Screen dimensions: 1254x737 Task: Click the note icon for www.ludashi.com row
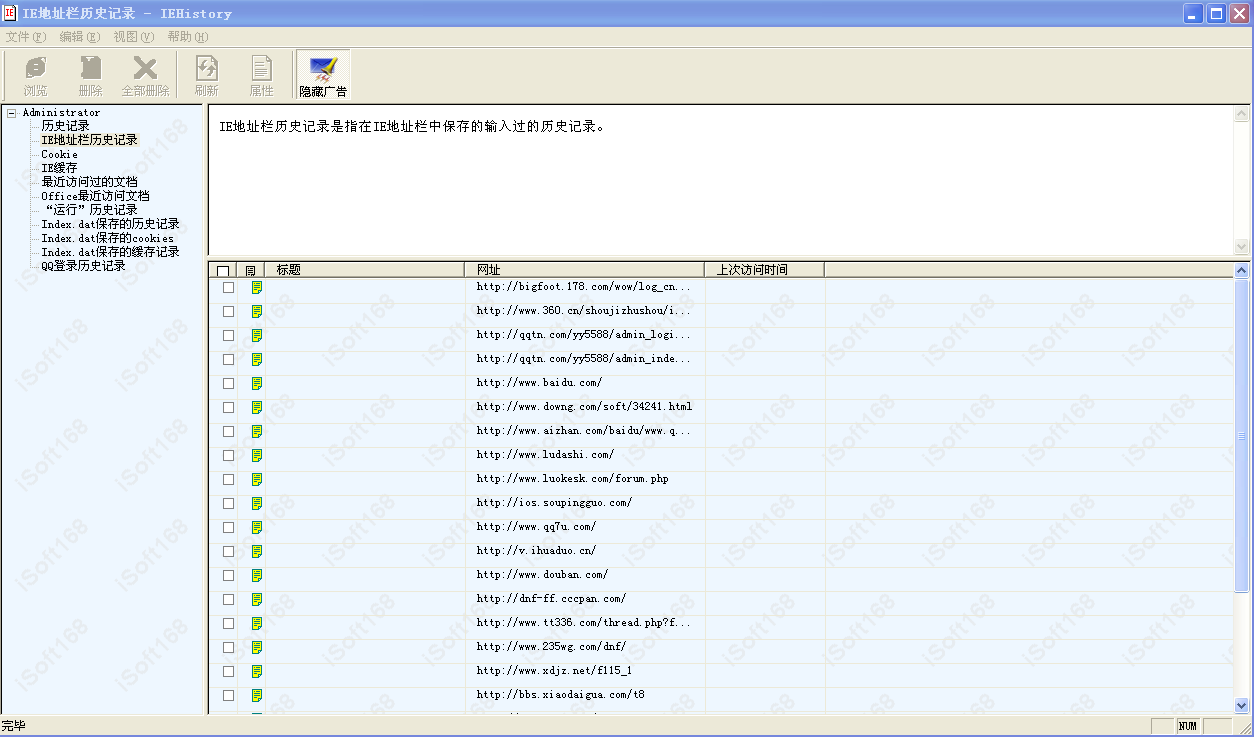point(257,455)
